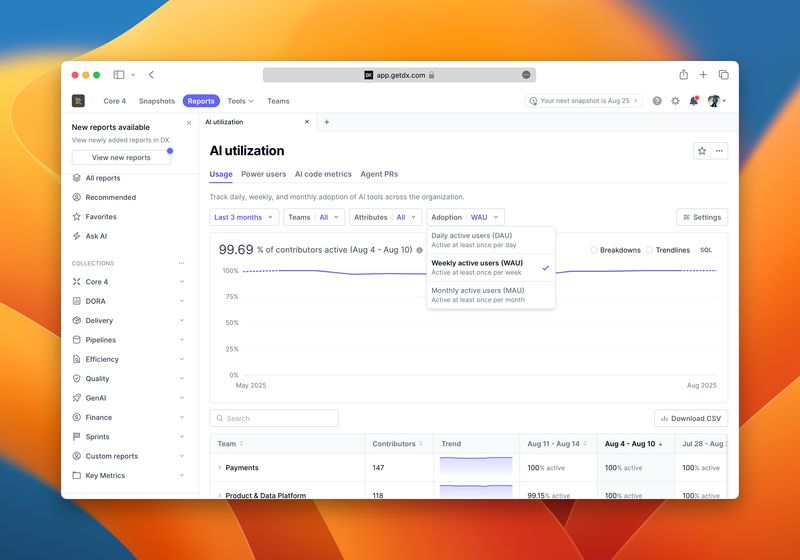Open the Teams filter dropdown

(x=314, y=217)
